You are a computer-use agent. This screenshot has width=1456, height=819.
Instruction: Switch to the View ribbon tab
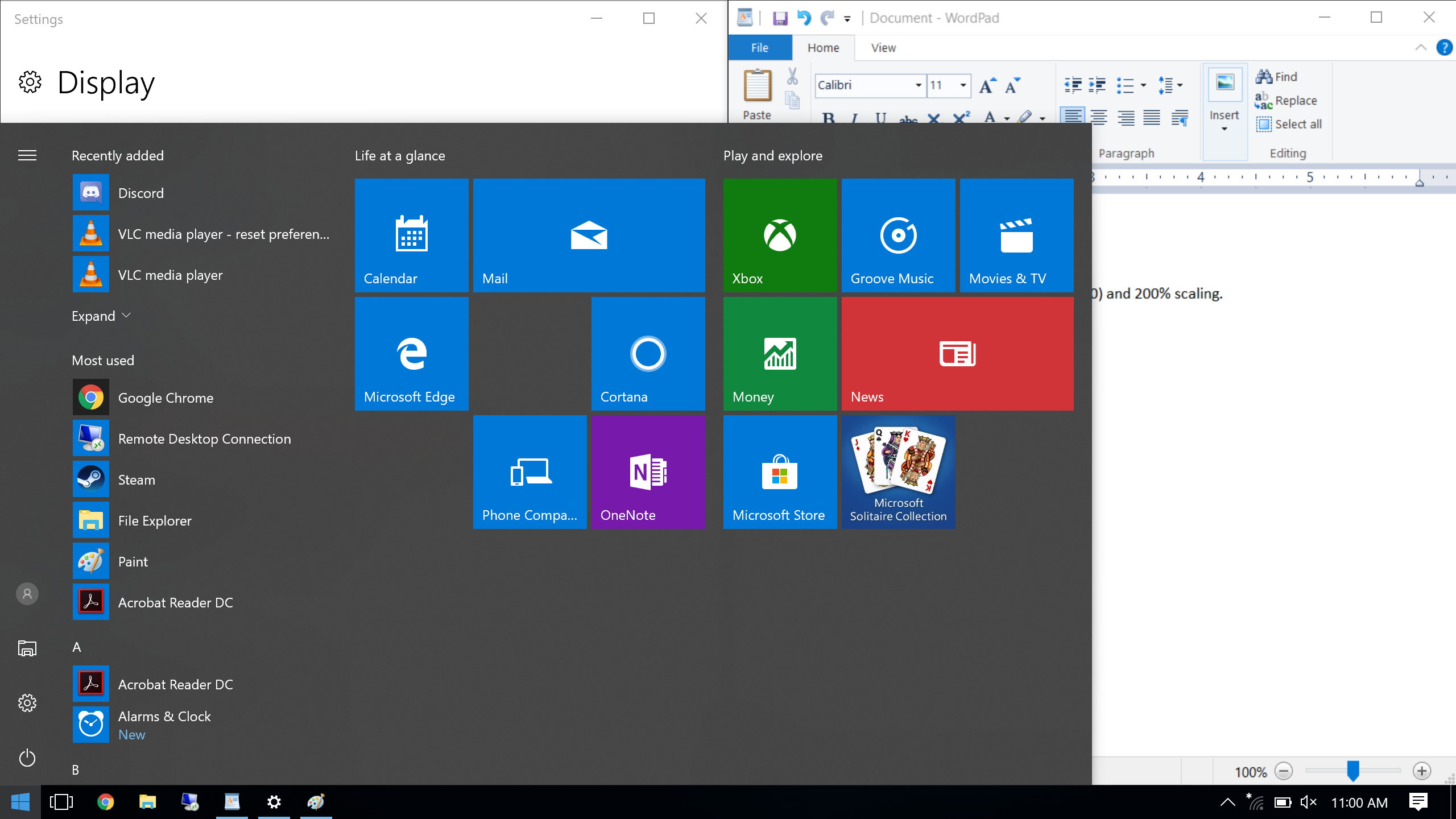pyautogui.click(x=883, y=48)
